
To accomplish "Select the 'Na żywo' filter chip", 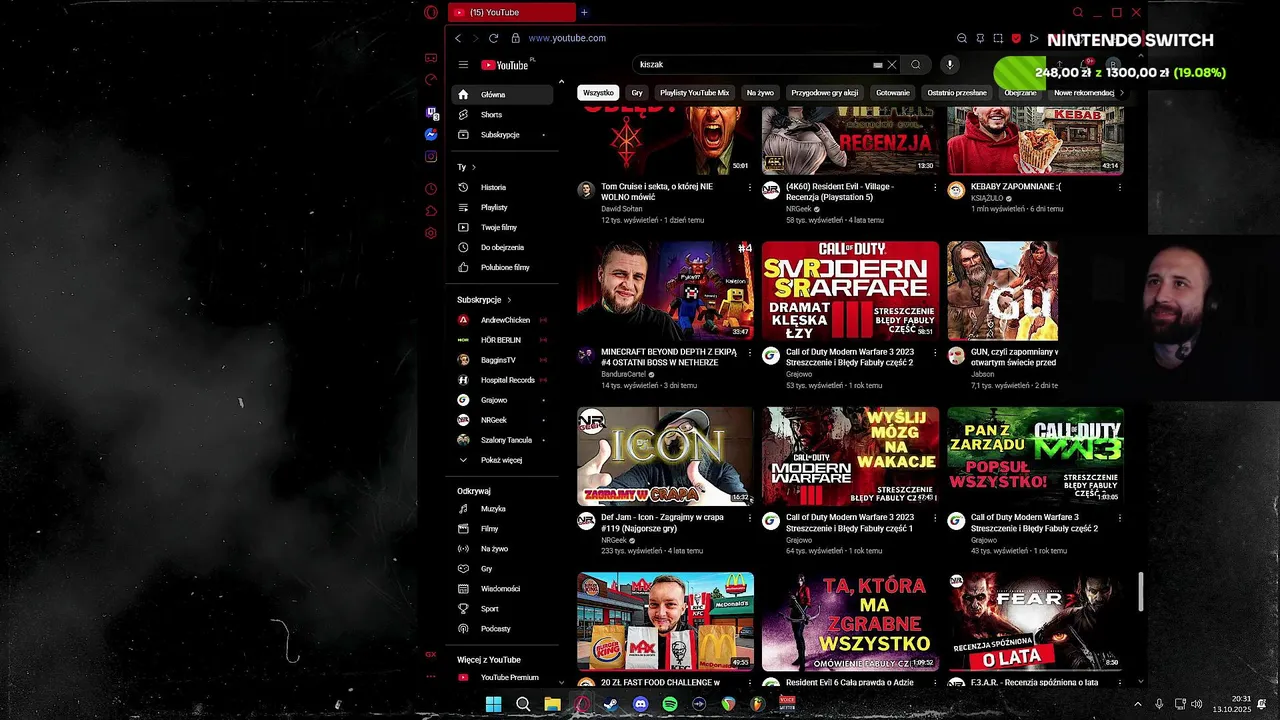I will tap(760, 93).
